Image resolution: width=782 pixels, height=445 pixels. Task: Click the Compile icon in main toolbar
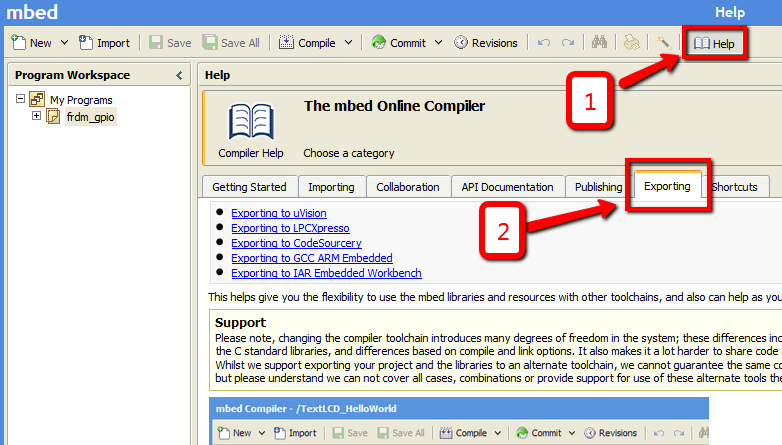[286, 43]
